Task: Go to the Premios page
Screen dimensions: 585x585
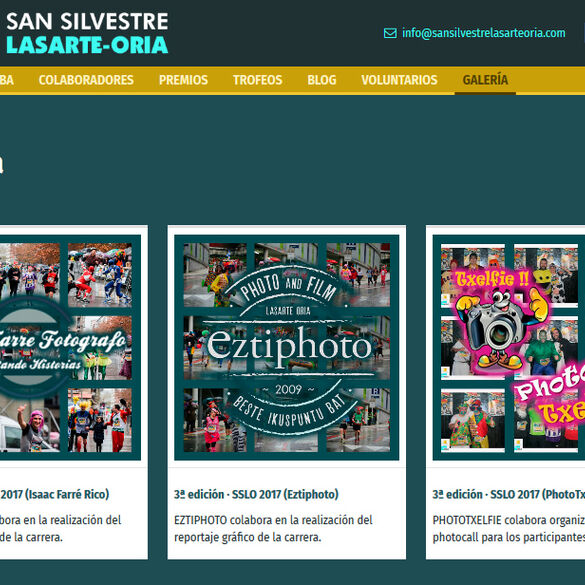Action: click(183, 80)
